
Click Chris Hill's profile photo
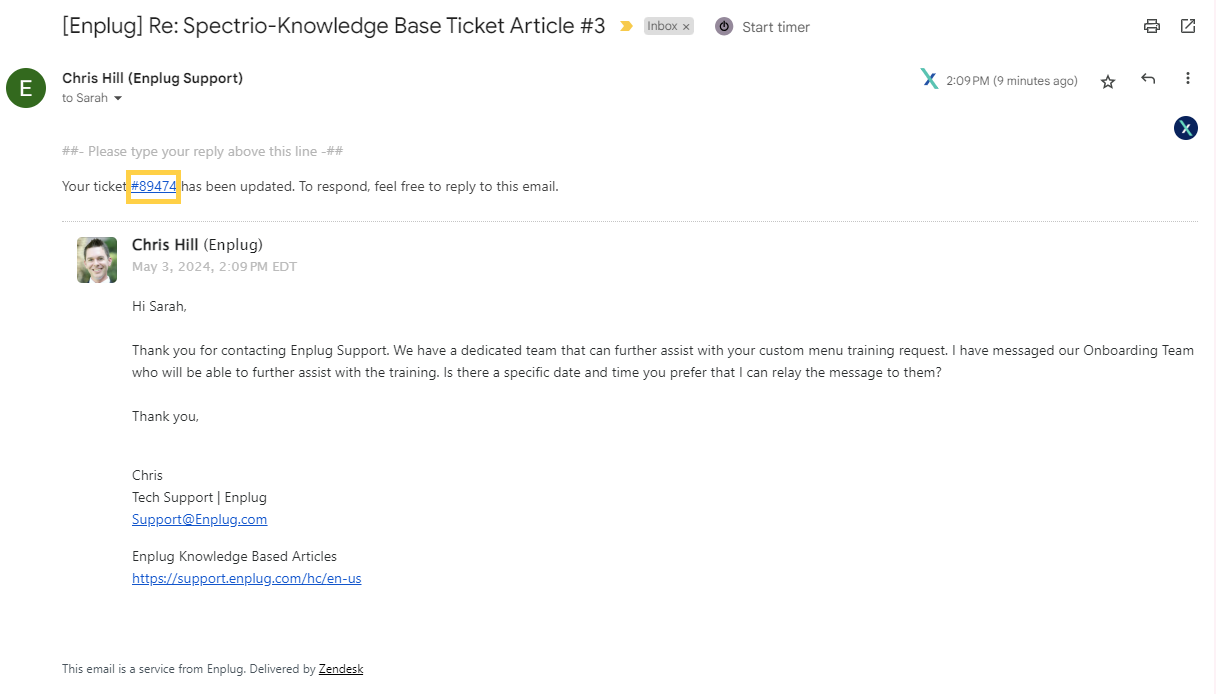[97, 260]
